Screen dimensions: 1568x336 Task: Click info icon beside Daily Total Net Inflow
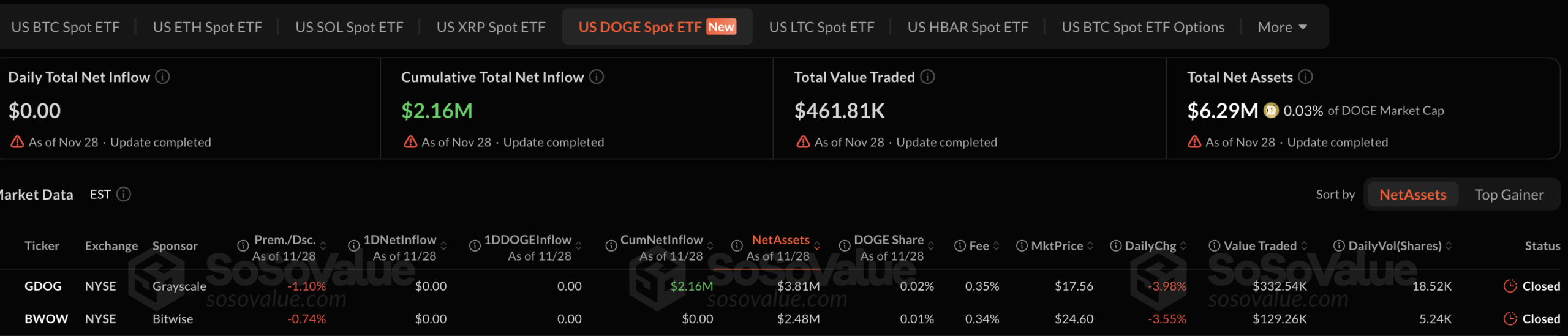coord(162,77)
